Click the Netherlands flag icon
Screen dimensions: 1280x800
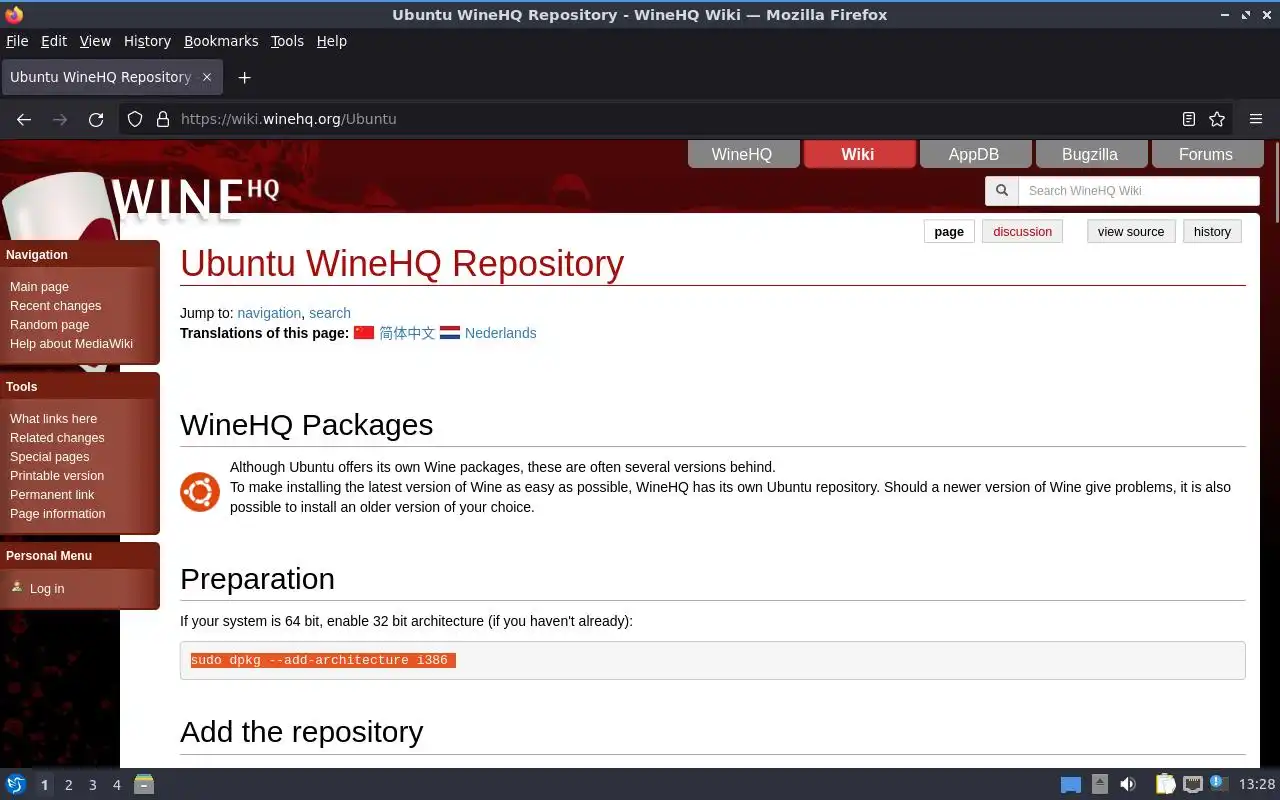click(x=450, y=333)
